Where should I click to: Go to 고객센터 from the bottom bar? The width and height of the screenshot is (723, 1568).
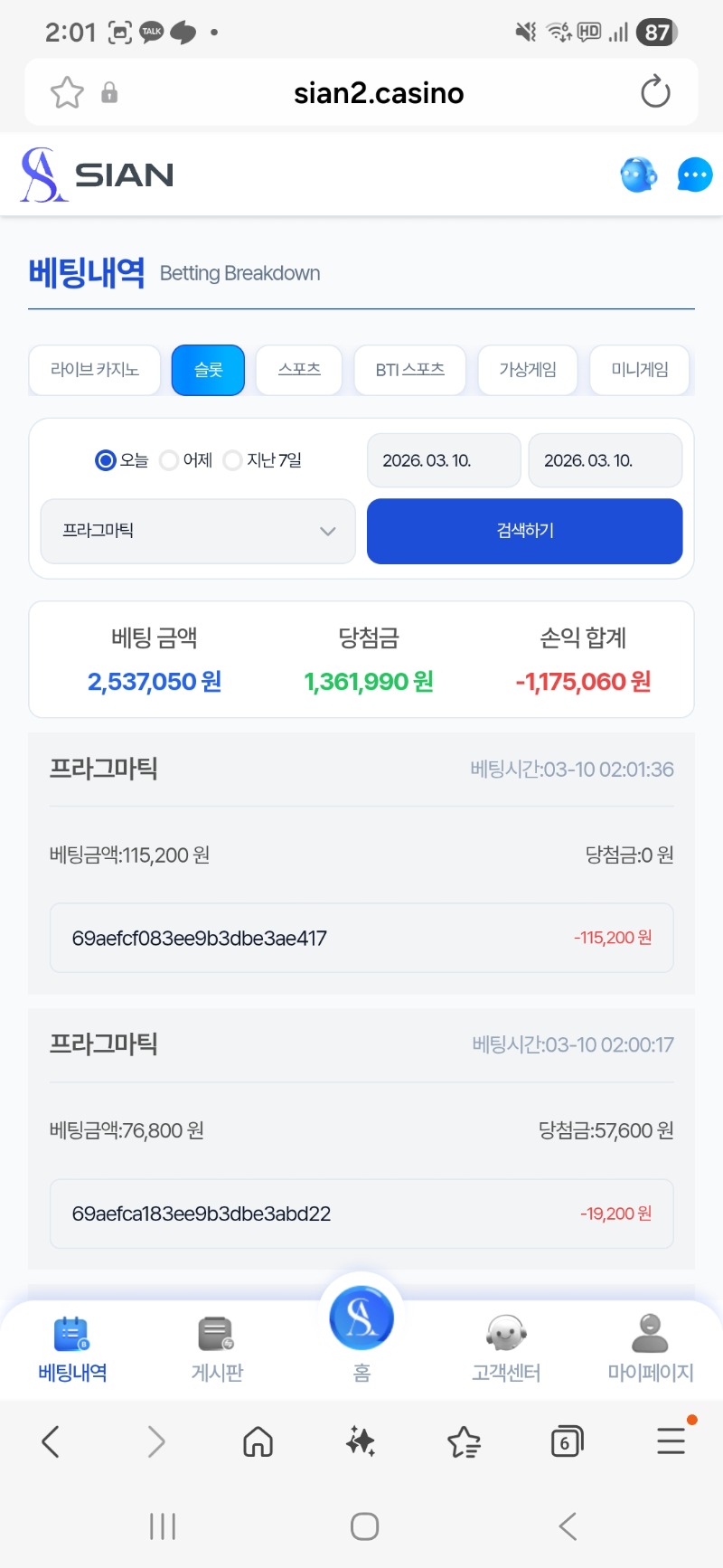506,1347
